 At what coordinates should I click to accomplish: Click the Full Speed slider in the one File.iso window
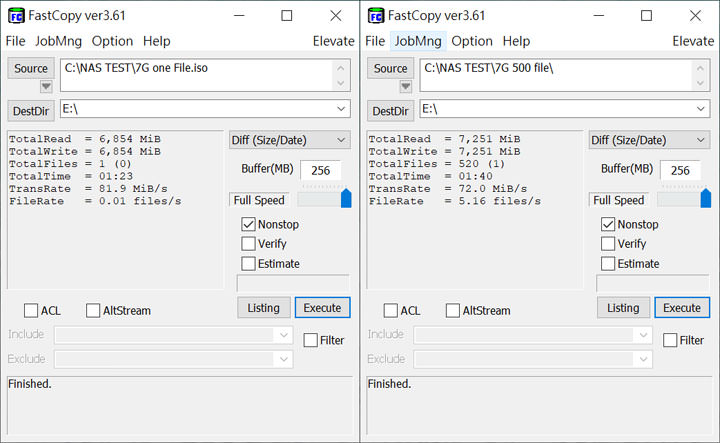tap(323, 200)
